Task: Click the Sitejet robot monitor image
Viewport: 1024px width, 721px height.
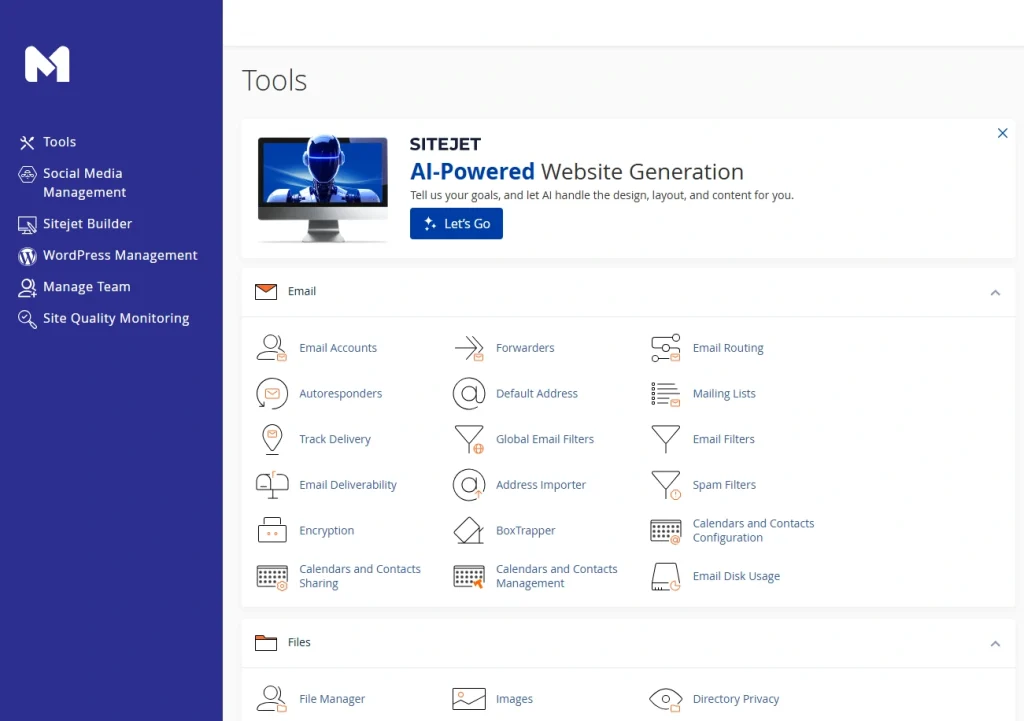Action: pos(323,189)
